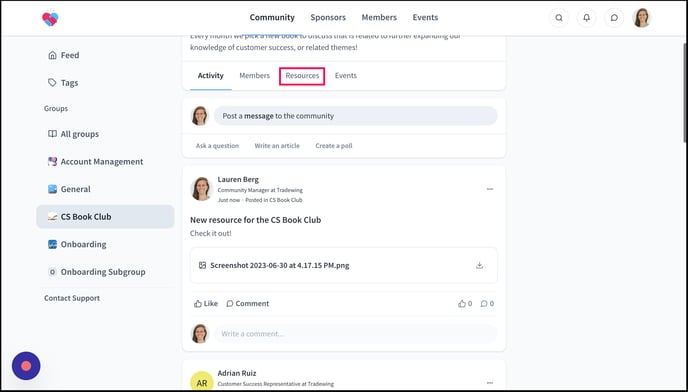Click the Posted in CS Book Club text
The width and height of the screenshot is (688, 392).
[274, 200]
